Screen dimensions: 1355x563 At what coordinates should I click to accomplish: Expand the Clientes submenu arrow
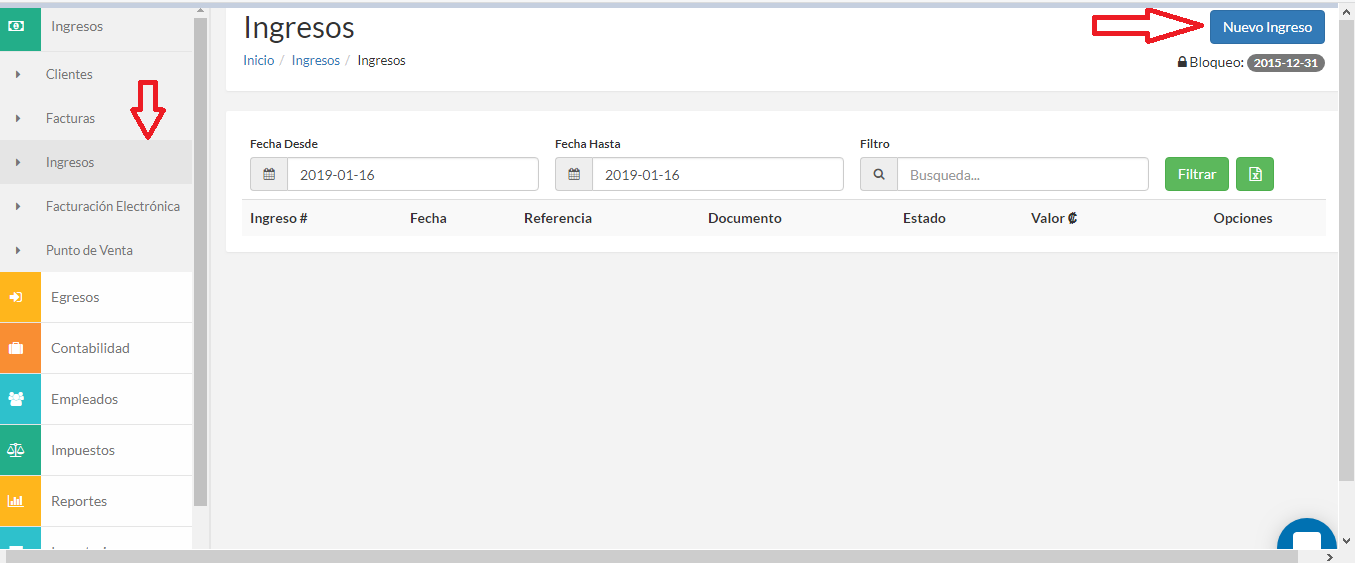coord(18,75)
